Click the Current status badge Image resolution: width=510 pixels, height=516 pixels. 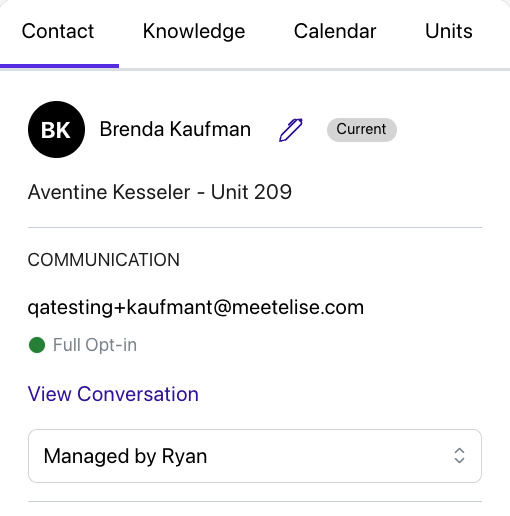pyautogui.click(x=362, y=130)
